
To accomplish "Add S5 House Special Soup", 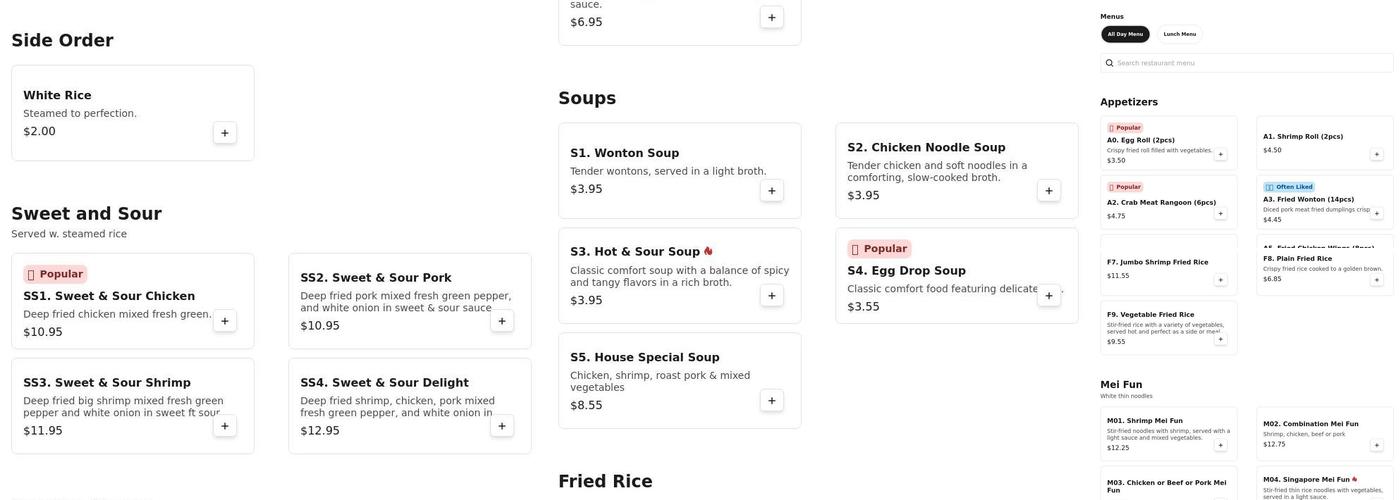I will [772, 401].
